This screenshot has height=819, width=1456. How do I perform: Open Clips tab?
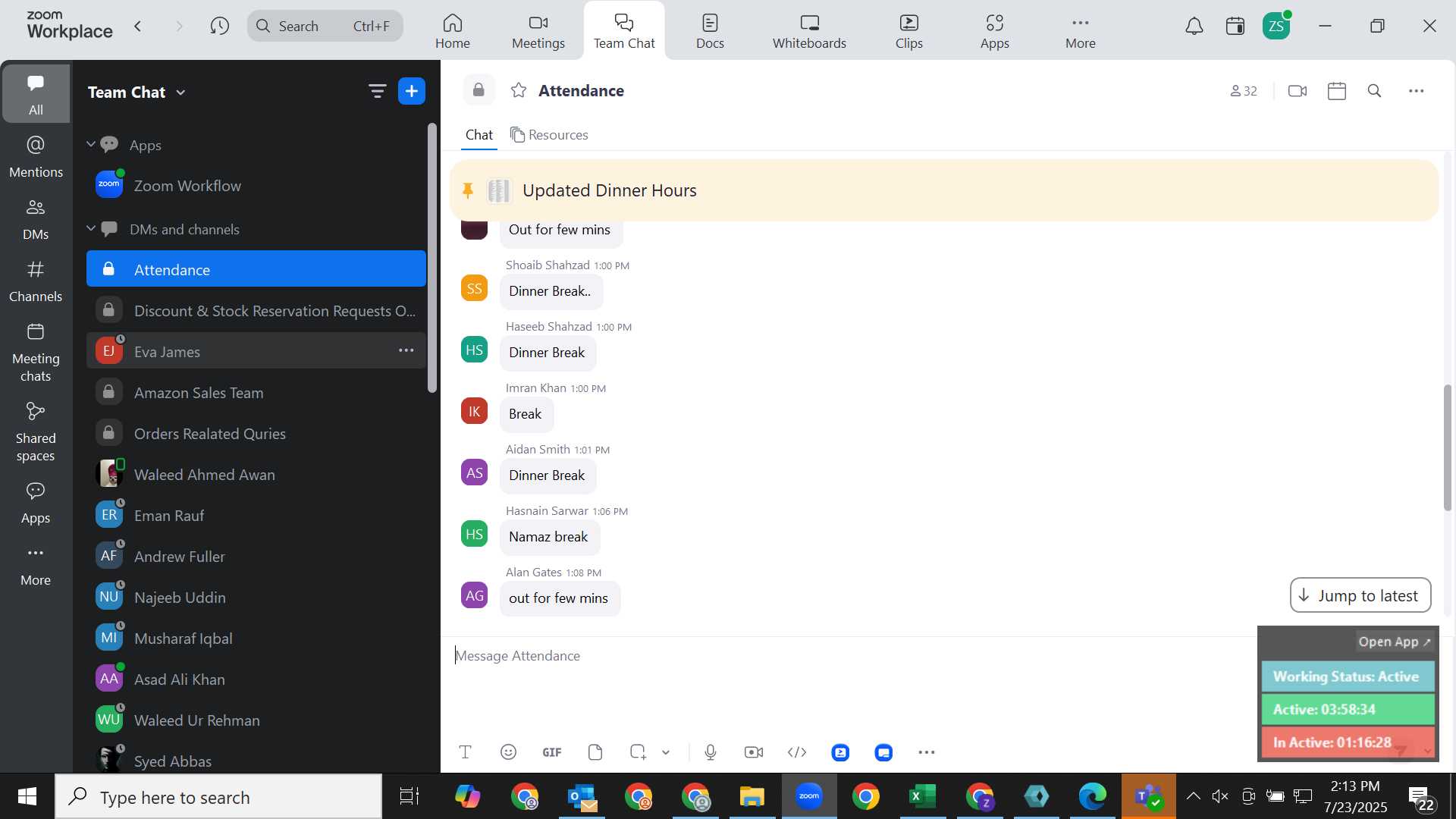(909, 31)
